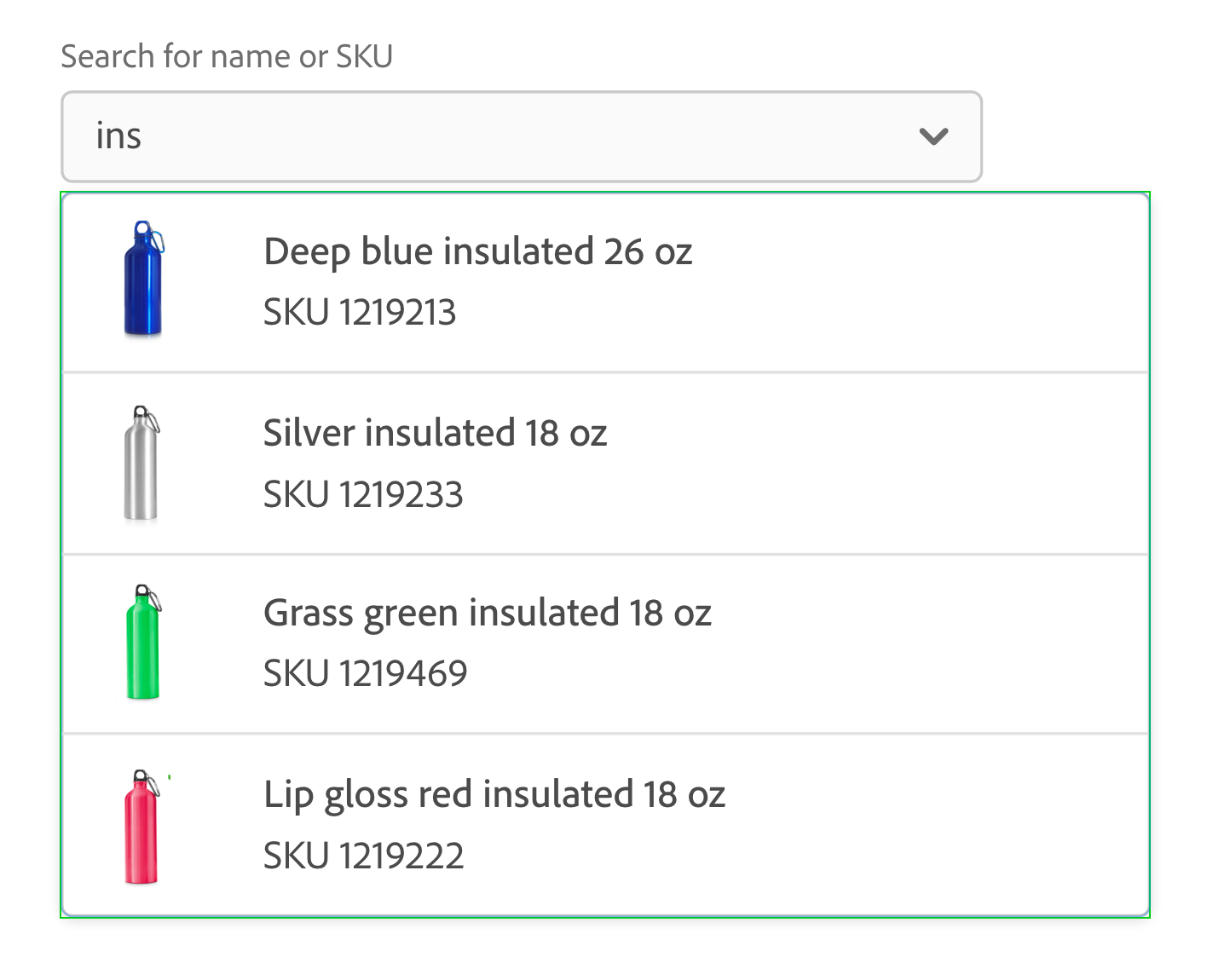
Task: Choose "Grass green insulated 18 oz"
Action: pos(487,614)
